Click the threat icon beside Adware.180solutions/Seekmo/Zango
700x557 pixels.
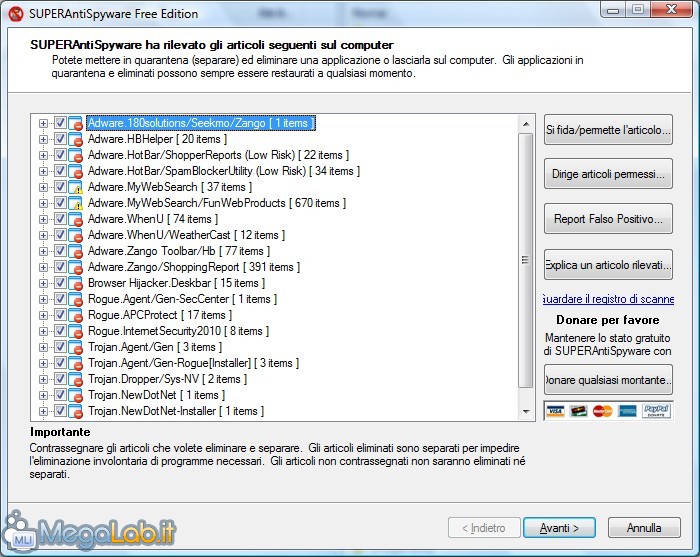click(x=75, y=123)
